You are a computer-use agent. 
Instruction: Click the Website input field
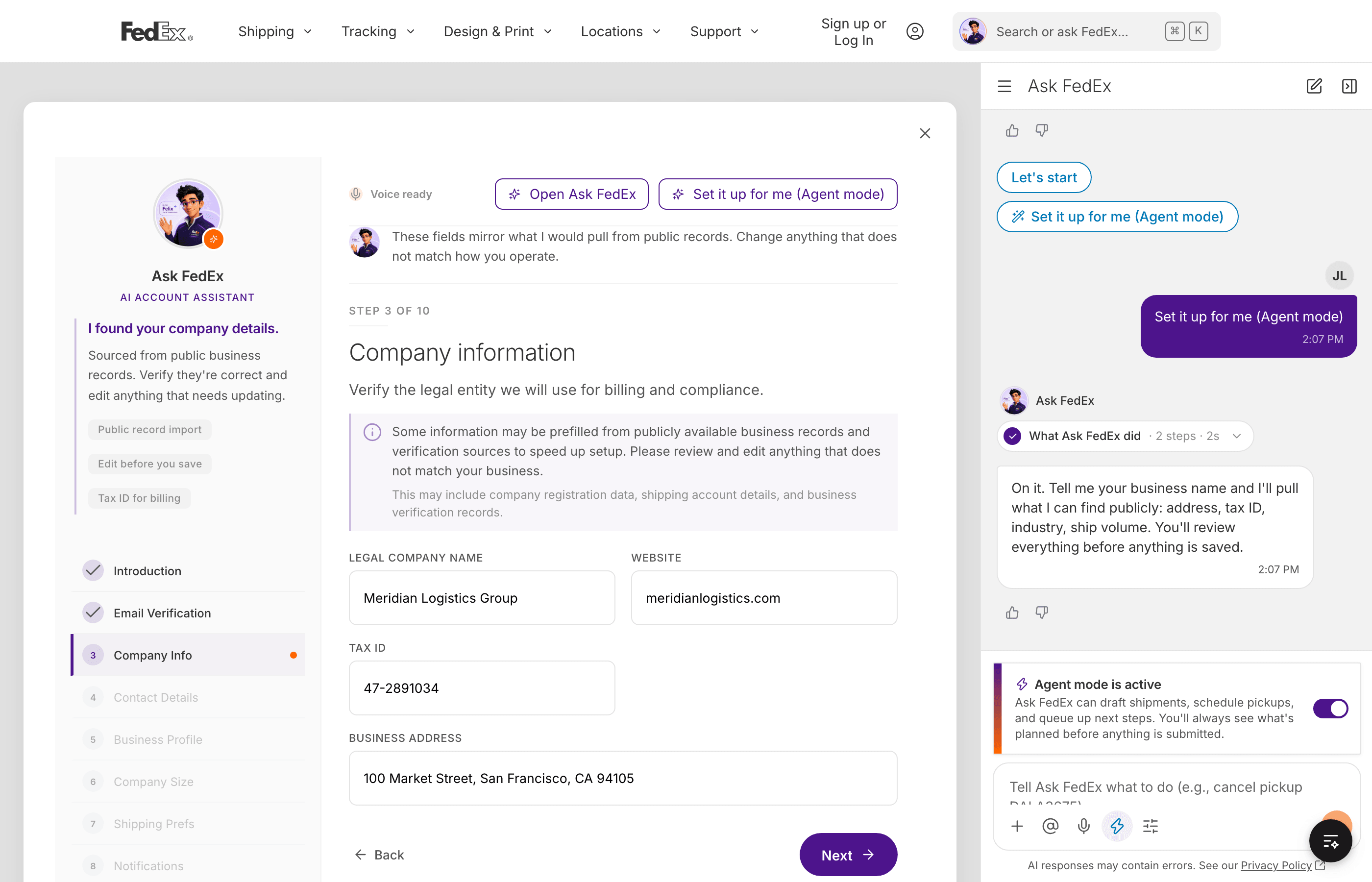764,598
